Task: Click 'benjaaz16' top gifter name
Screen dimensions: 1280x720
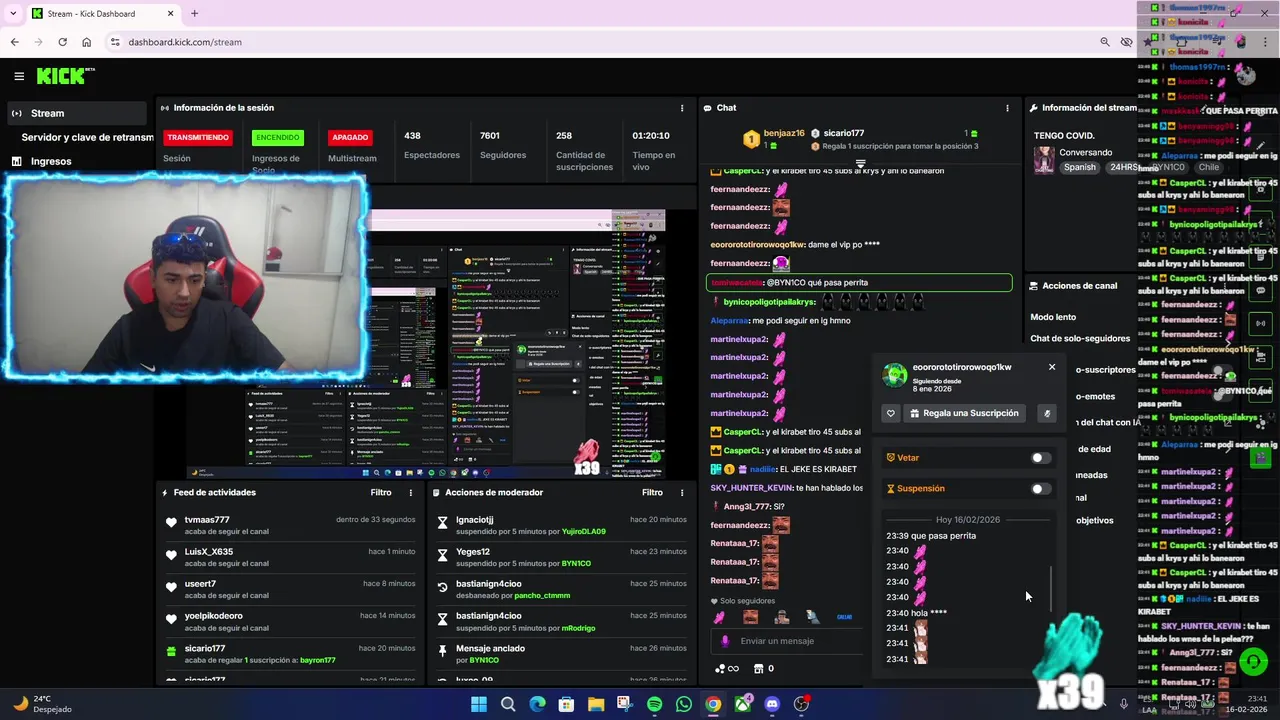Action: coord(784,133)
